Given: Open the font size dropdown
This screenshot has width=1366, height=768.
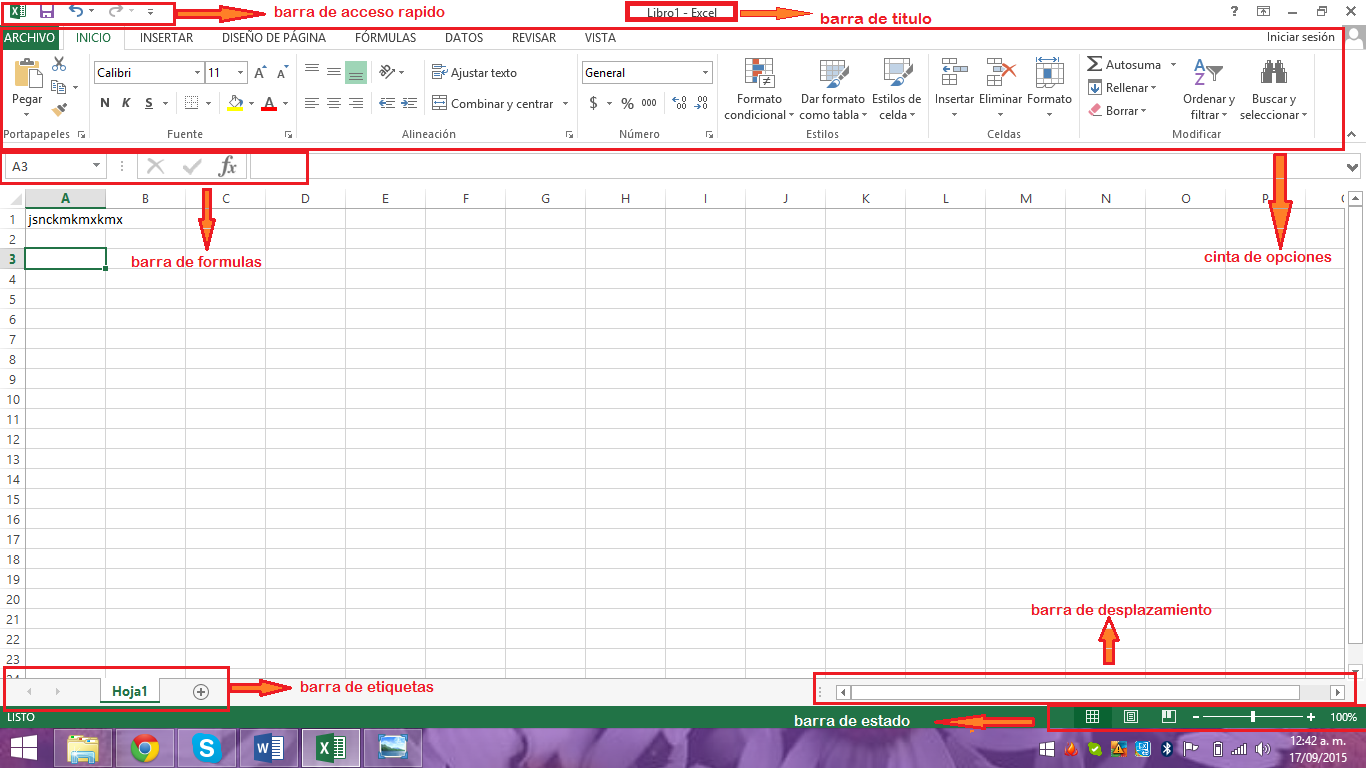Looking at the screenshot, I should click(x=239, y=72).
